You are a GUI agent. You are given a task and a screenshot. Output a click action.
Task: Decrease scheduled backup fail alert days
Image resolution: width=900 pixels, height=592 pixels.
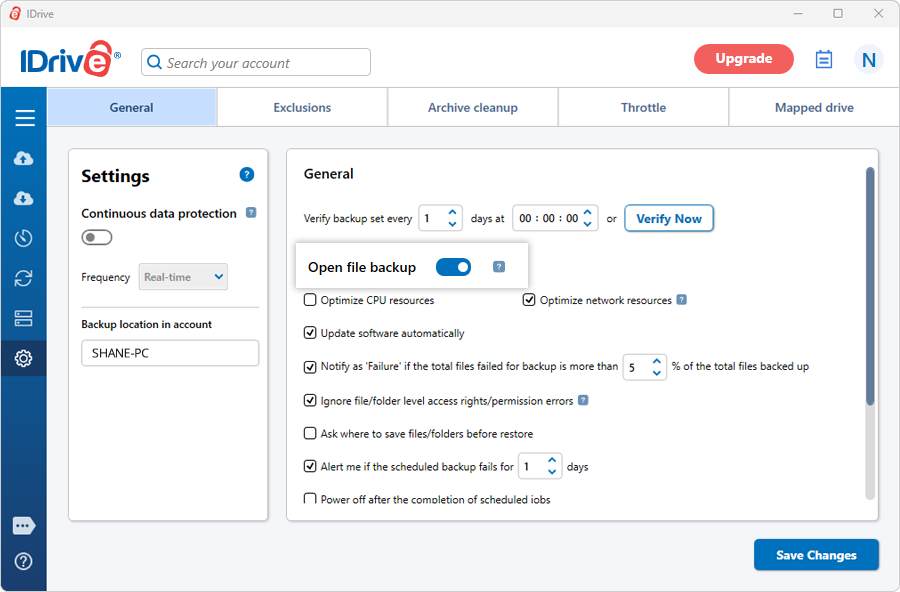[552, 472]
